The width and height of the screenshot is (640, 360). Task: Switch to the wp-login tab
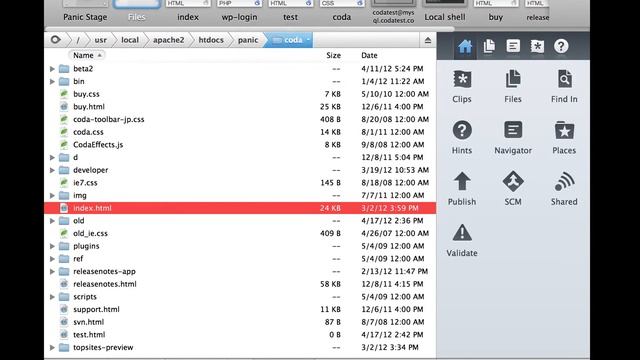239,11
